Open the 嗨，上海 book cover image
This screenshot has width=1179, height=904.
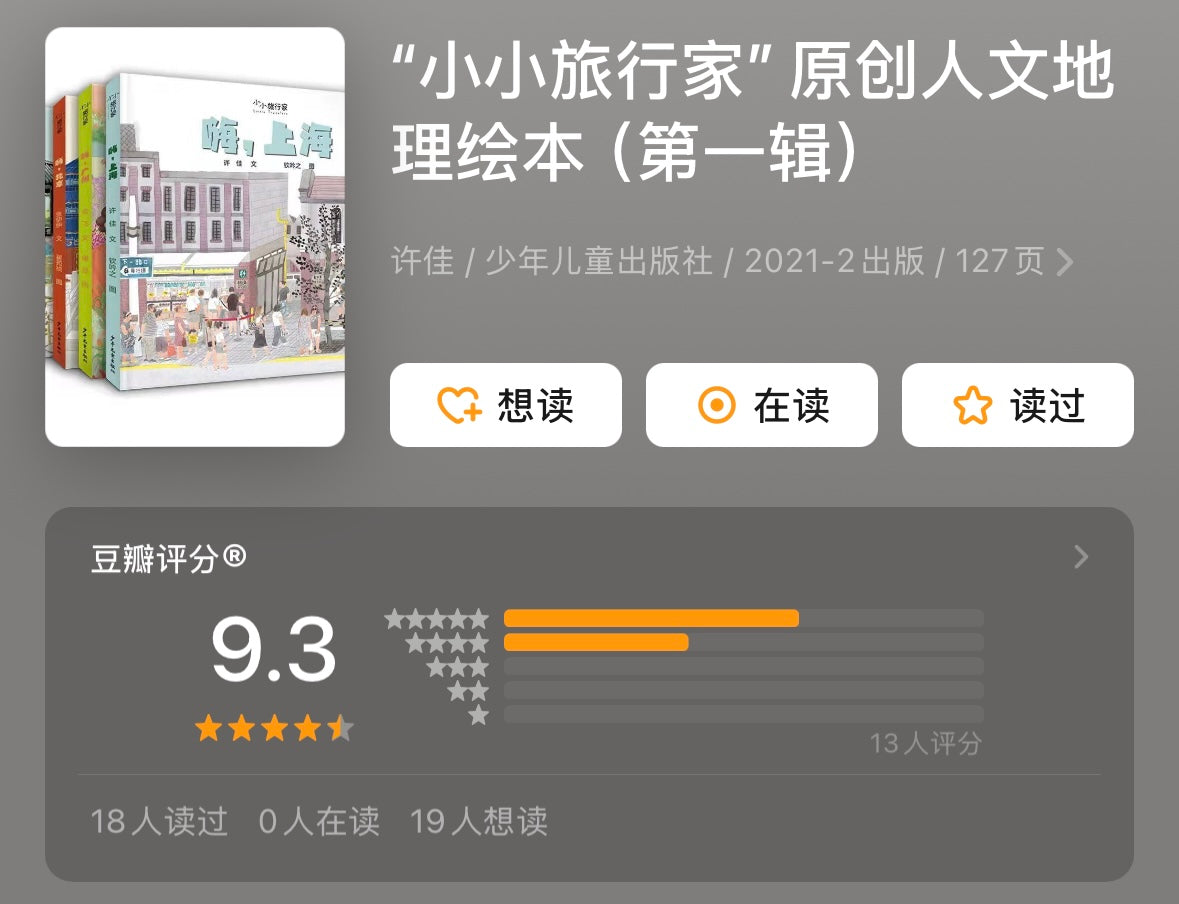tap(195, 237)
